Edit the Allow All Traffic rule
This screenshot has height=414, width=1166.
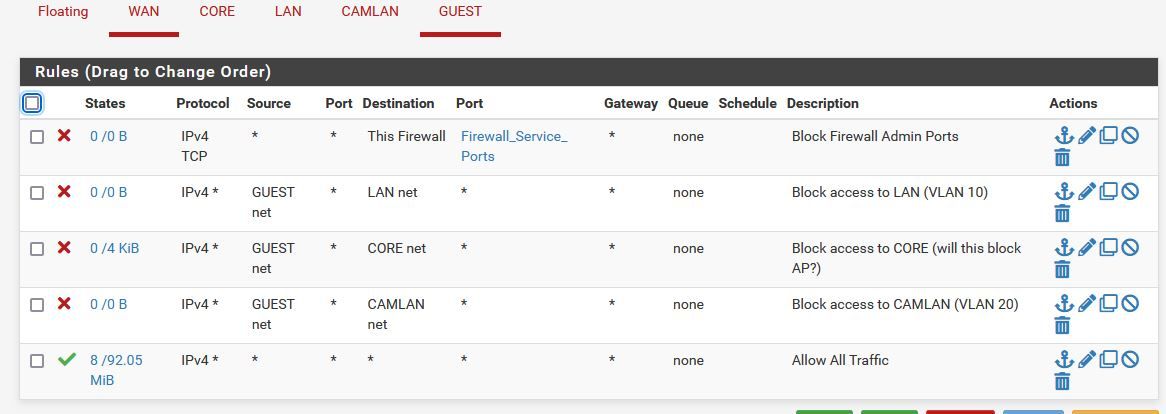point(1086,360)
